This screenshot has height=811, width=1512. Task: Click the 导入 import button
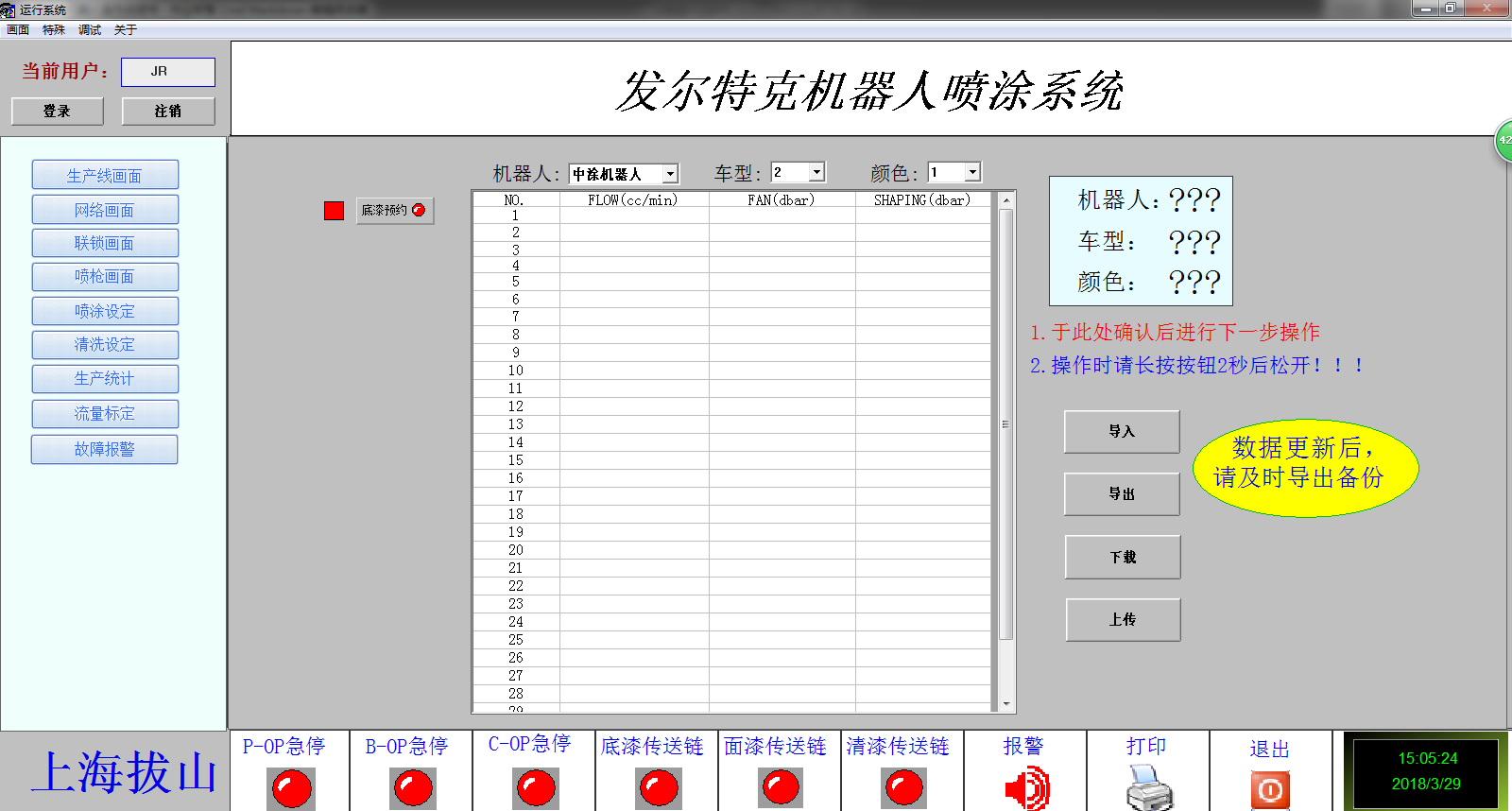[x=1122, y=432]
